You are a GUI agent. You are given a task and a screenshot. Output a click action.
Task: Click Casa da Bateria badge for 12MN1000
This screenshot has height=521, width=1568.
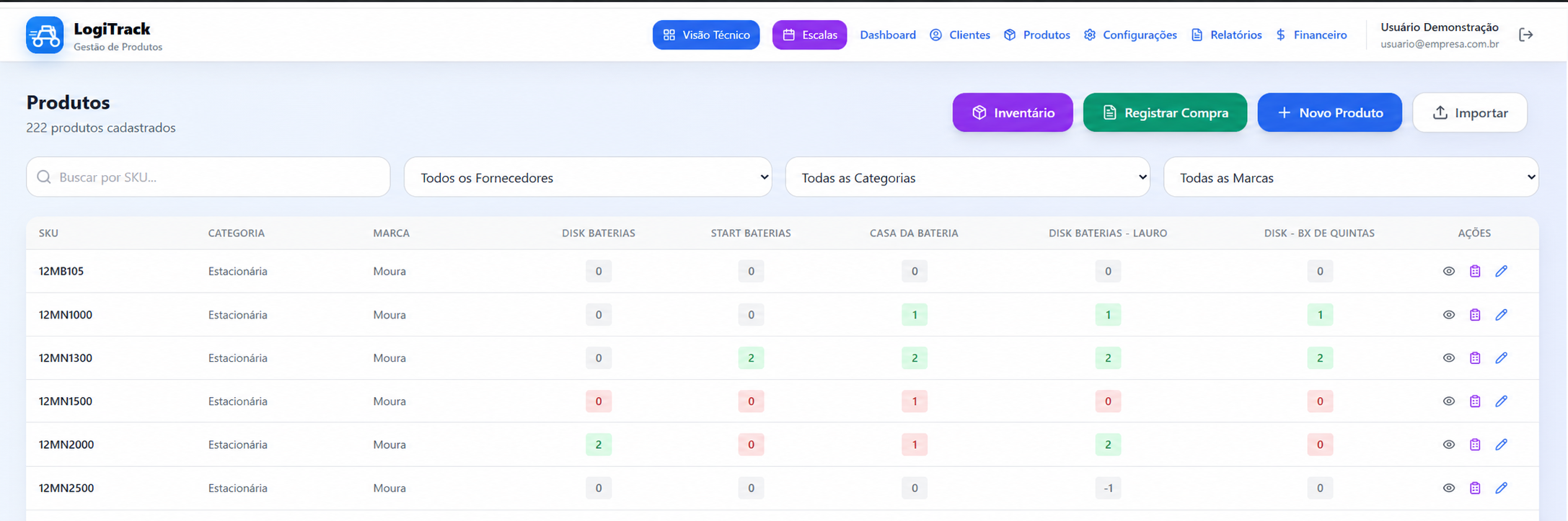click(915, 315)
